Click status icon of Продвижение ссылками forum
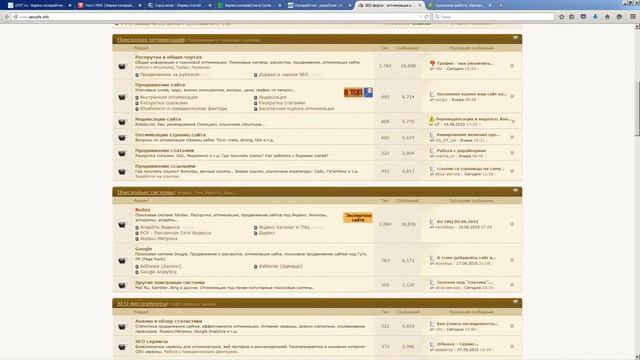Viewport: 640px width, 360px height. [x=122, y=171]
